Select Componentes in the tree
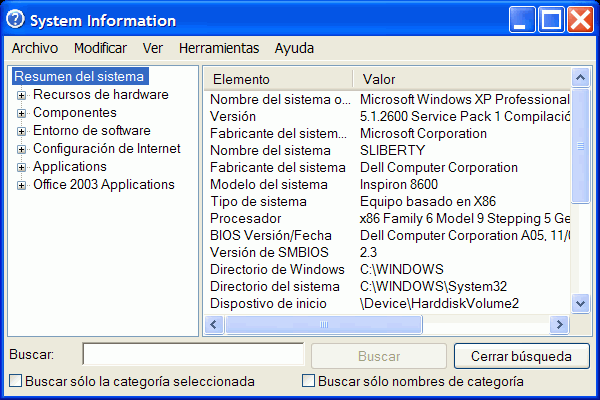The width and height of the screenshot is (600, 400). pos(75,112)
